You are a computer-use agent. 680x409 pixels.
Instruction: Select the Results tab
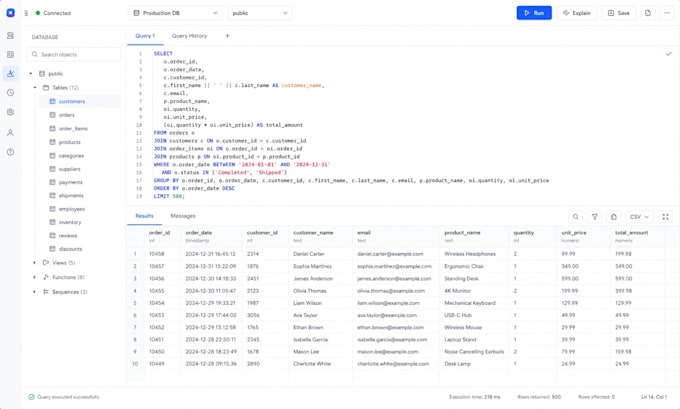[x=144, y=216]
